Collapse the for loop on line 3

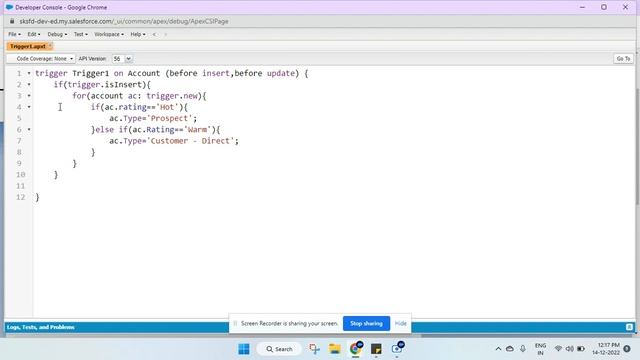[x=29, y=96]
